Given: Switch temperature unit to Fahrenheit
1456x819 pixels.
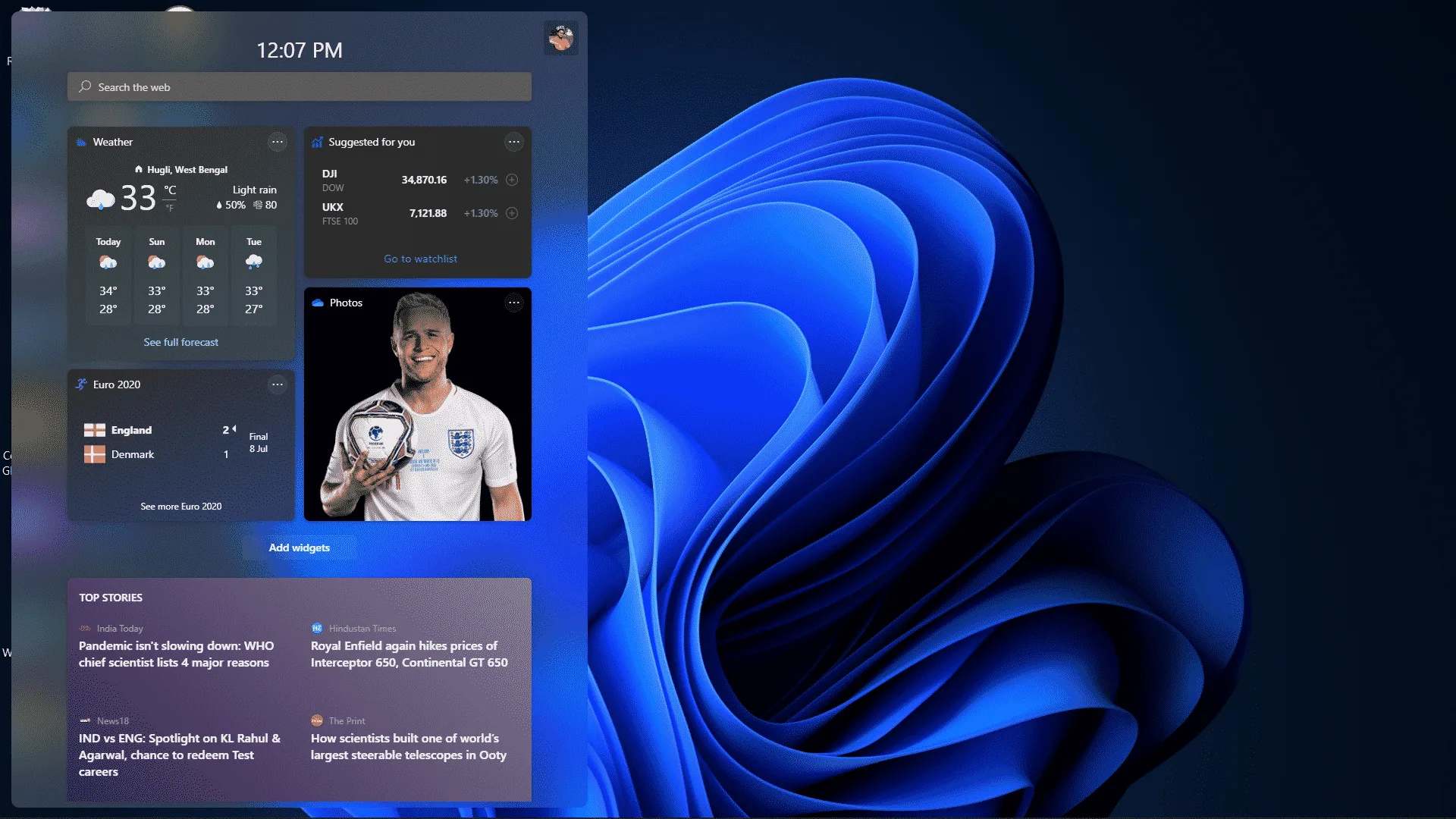Looking at the screenshot, I should click(x=170, y=208).
